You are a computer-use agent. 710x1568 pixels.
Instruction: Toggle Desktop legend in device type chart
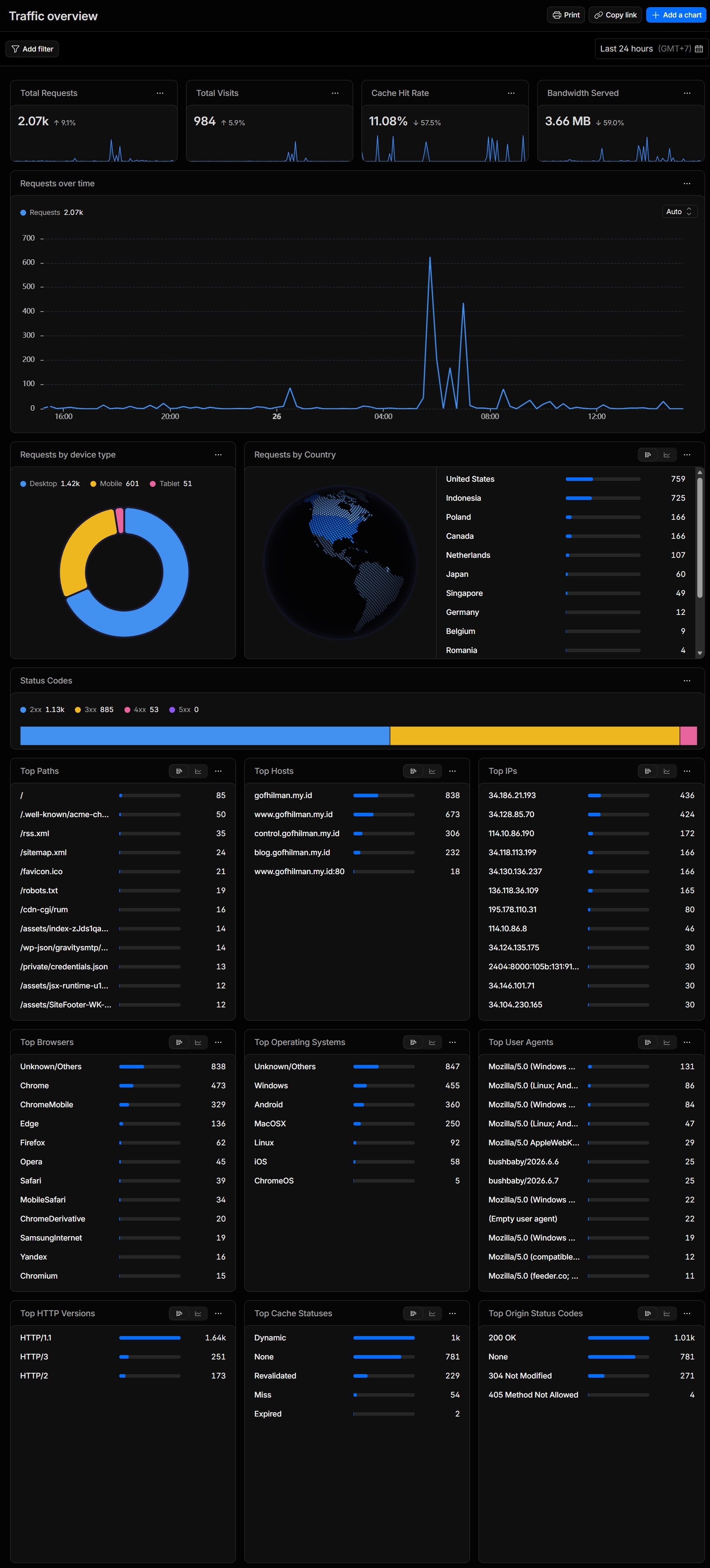coord(50,484)
